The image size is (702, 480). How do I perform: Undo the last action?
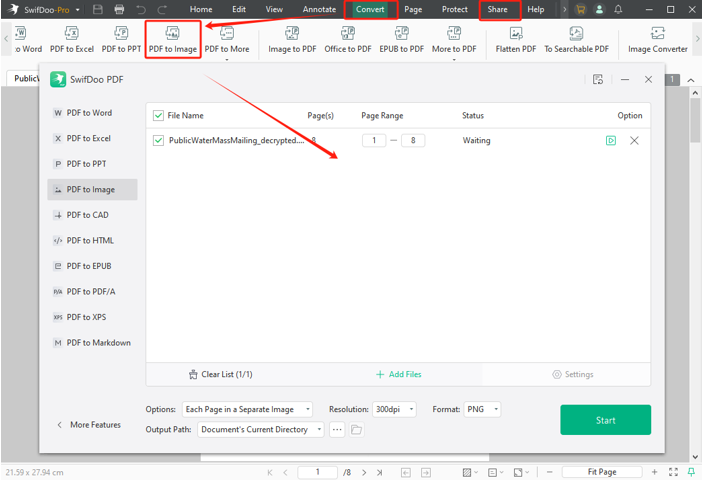[141, 9]
